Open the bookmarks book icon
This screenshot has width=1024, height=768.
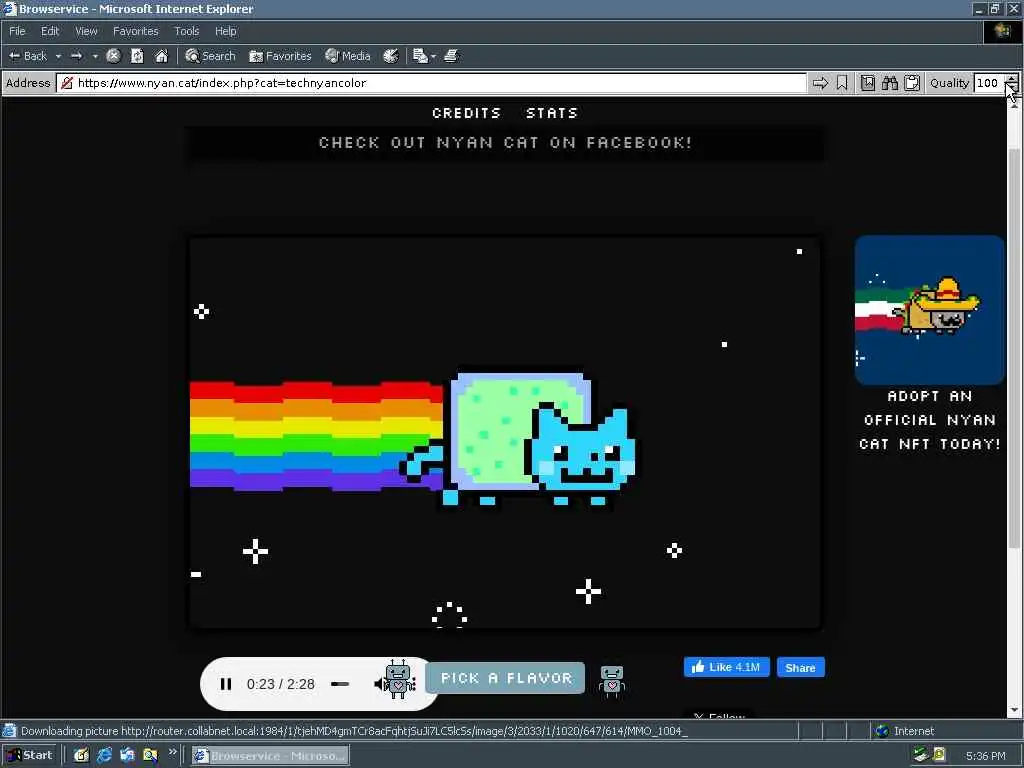coord(867,83)
